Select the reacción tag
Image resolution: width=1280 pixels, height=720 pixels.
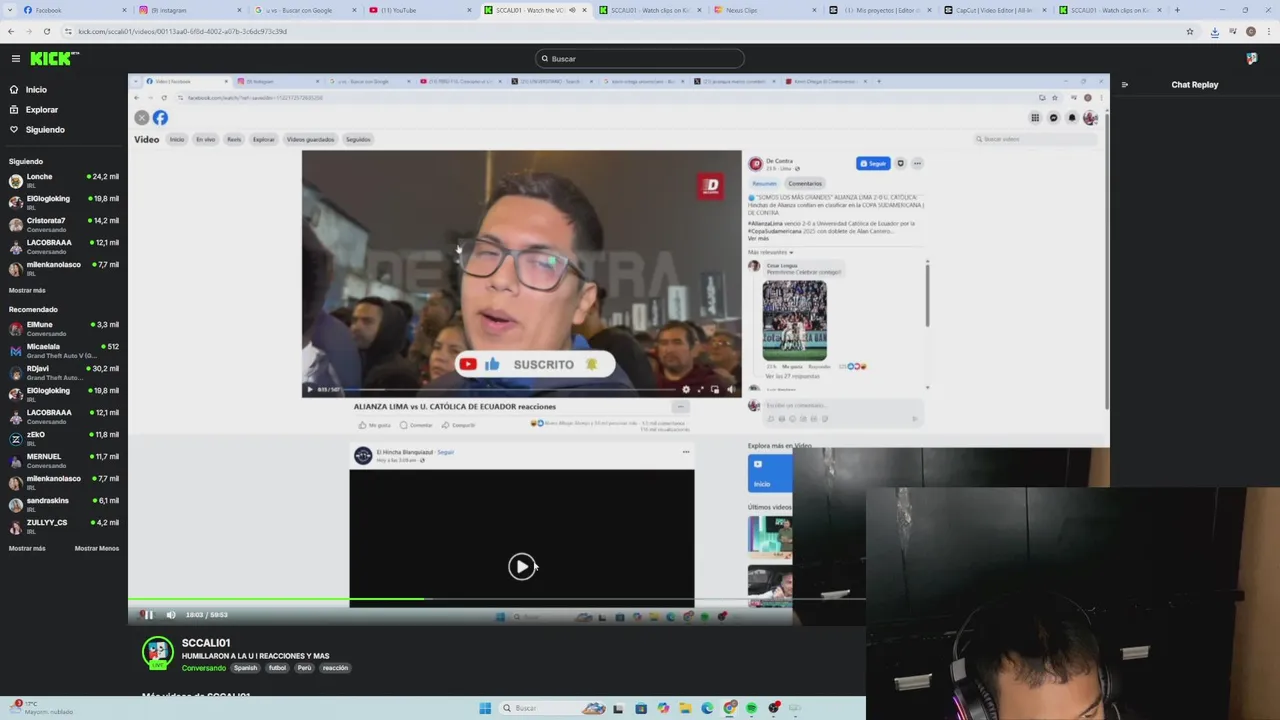[335, 668]
